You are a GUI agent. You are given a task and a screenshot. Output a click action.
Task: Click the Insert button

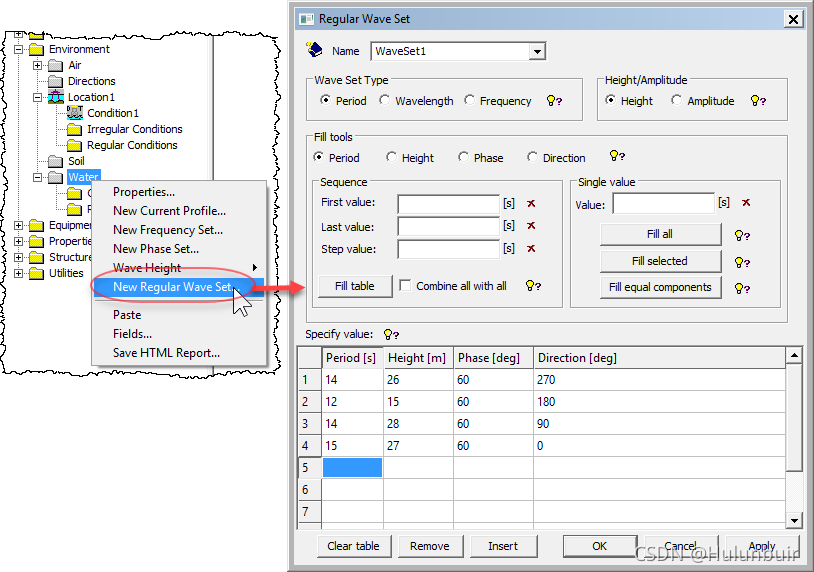coord(503,546)
